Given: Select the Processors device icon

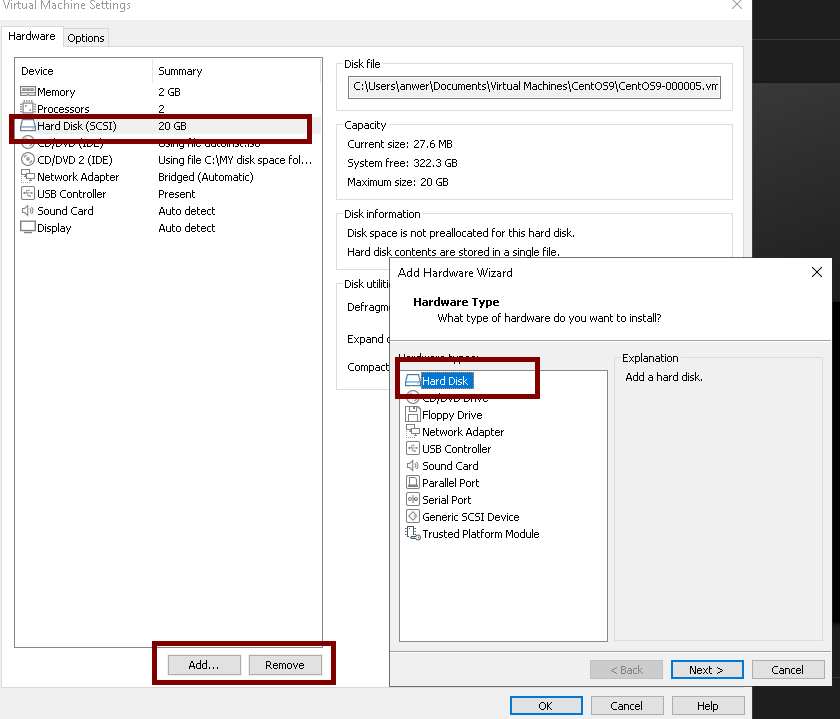Looking at the screenshot, I should (x=28, y=108).
